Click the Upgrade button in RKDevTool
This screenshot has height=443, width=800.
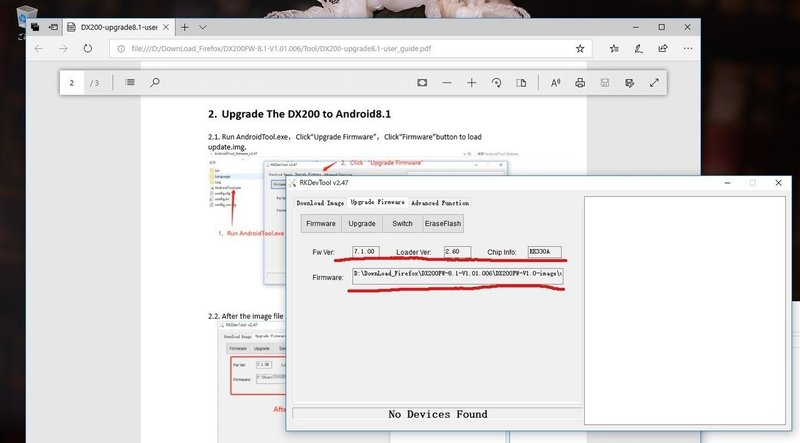(362, 224)
